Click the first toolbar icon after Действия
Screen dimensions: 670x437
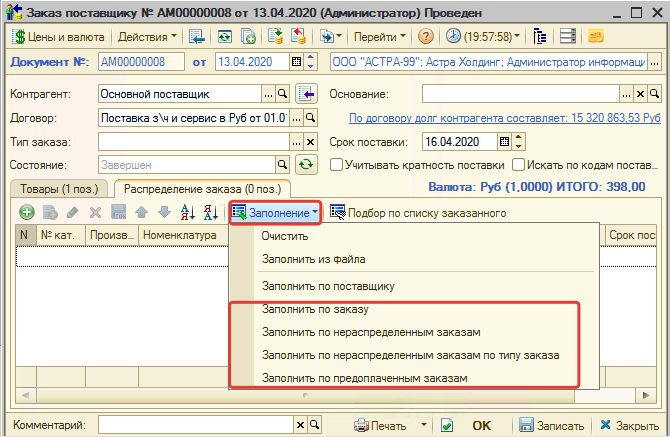(x=197, y=37)
